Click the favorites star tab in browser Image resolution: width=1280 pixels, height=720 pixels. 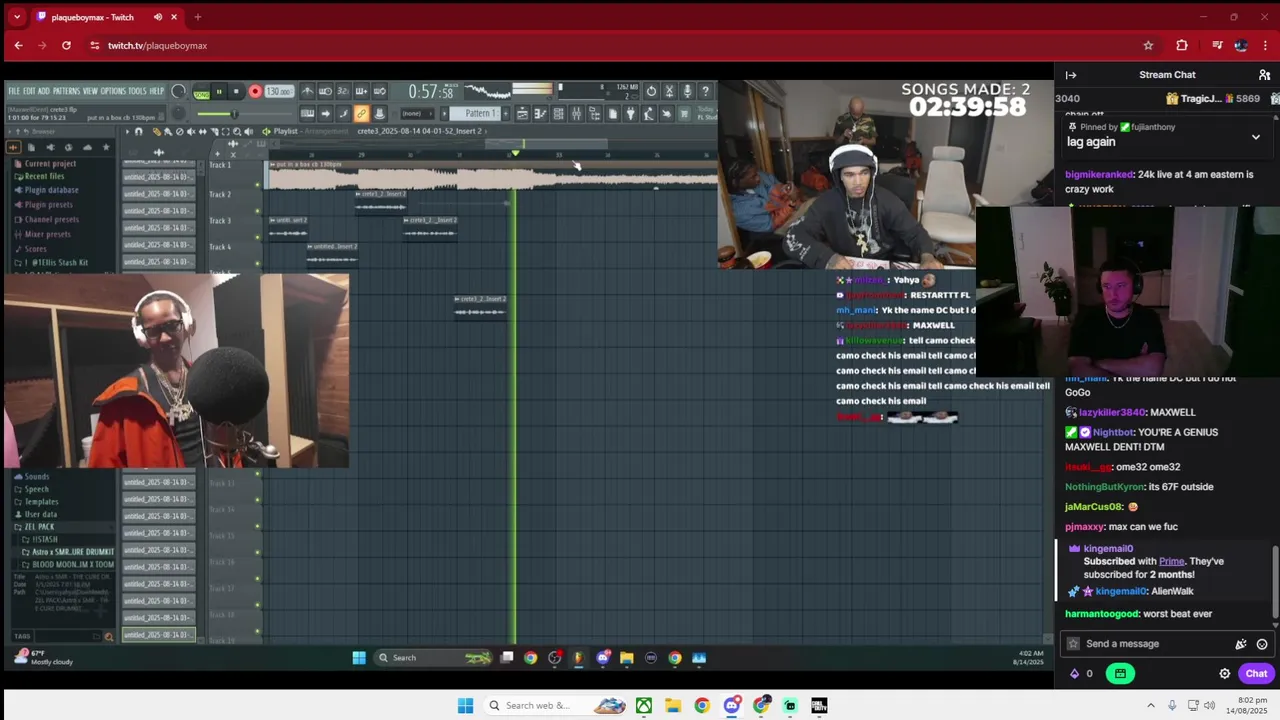tap(106, 147)
